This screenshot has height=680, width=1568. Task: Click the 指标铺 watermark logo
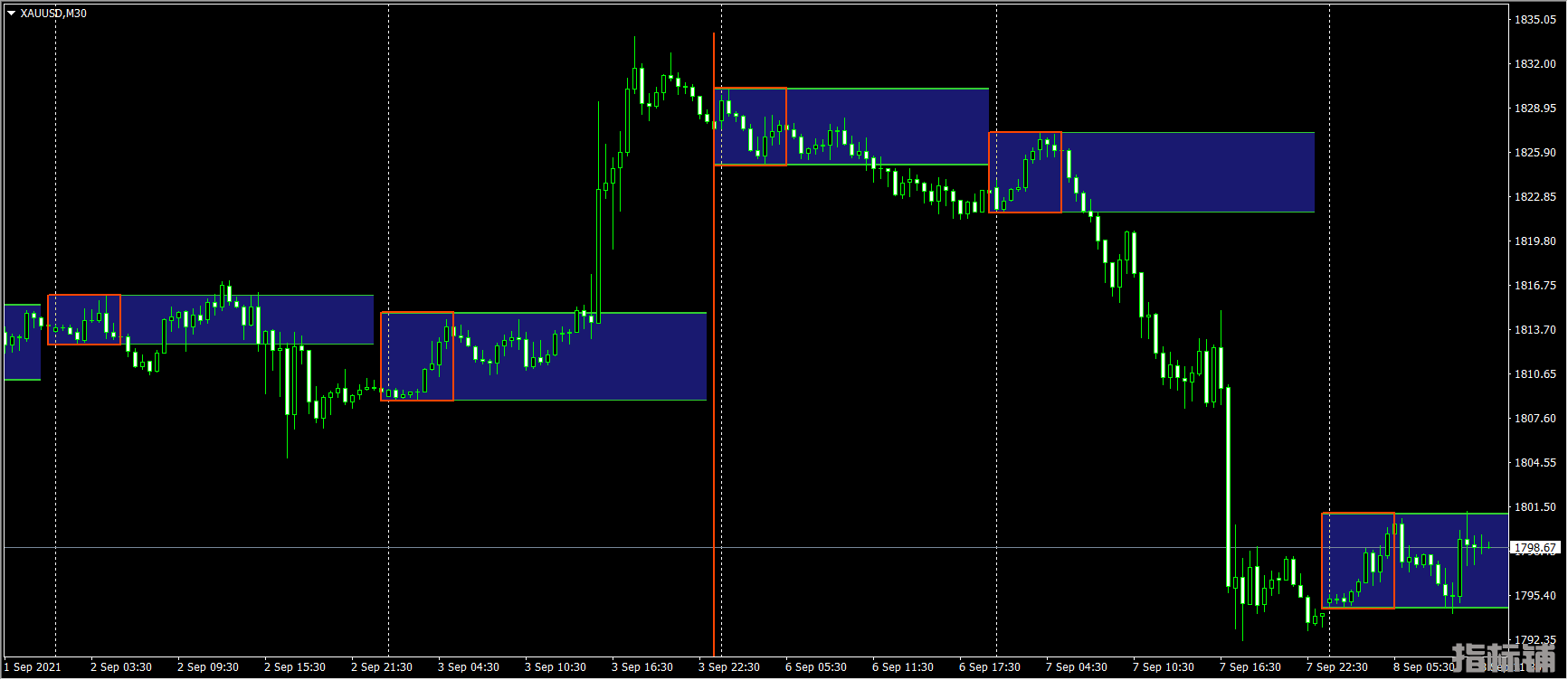(x=1502, y=658)
